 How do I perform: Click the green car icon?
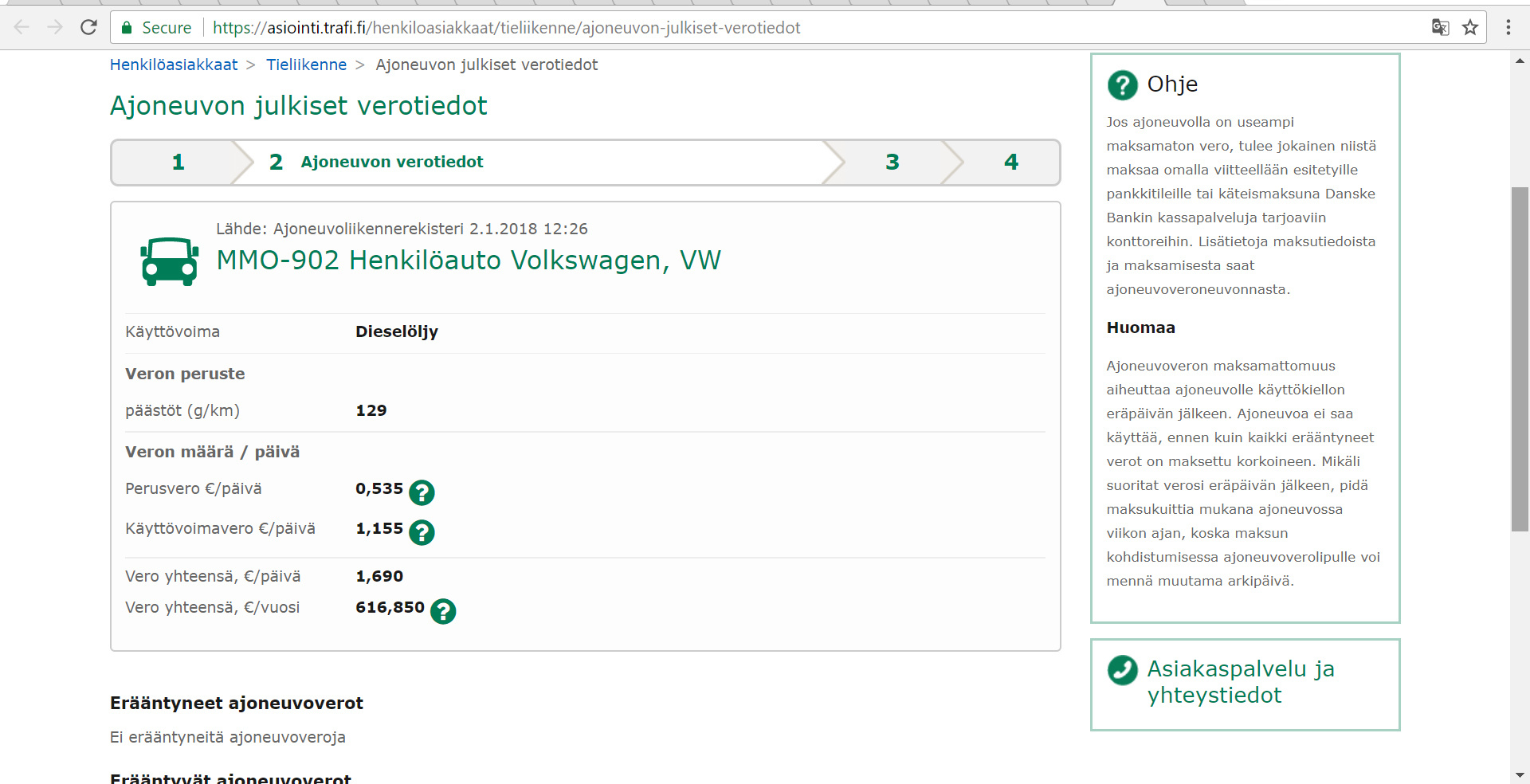click(170, 261)
